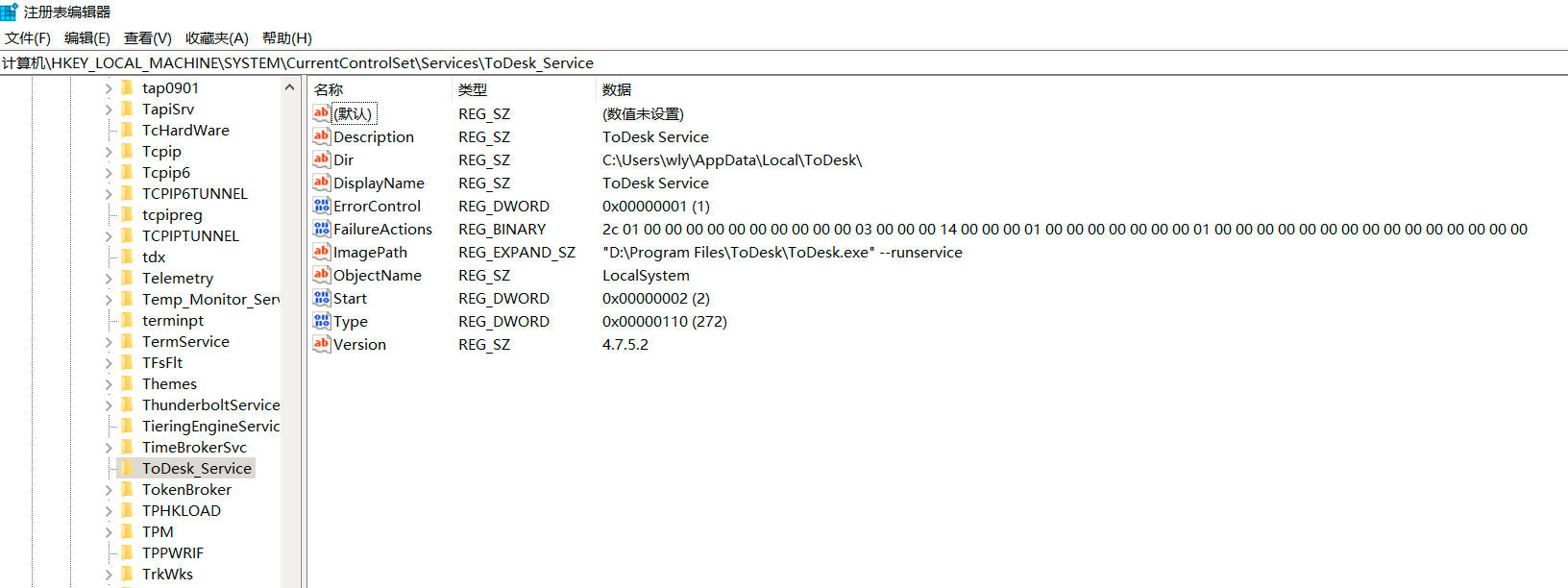Click the Version data 4.7.5.2
1568x588 pixels.
click(625, 344)
